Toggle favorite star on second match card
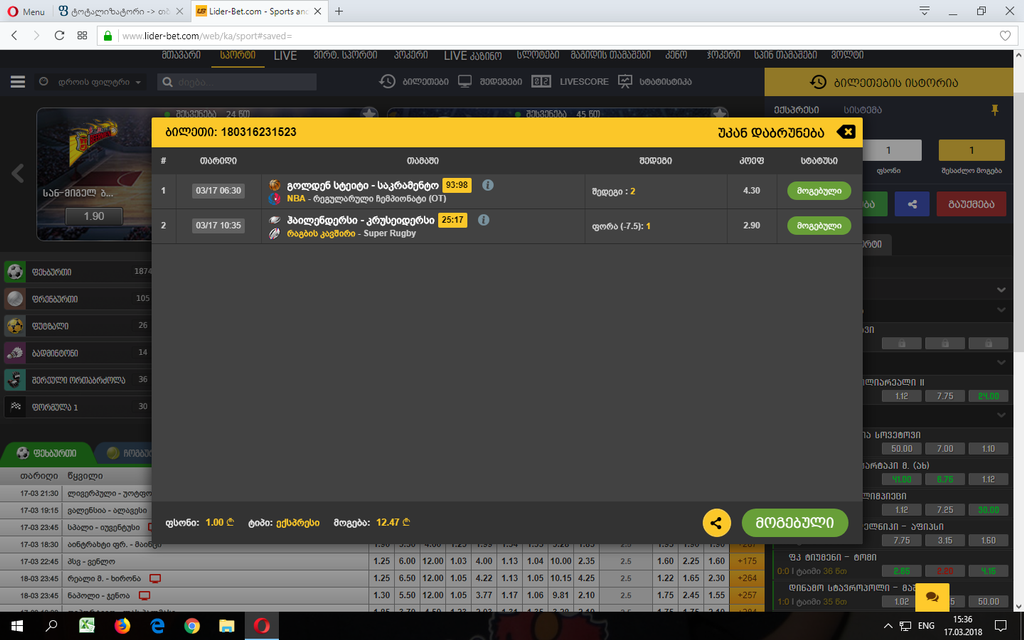Viewport: 1024px width, 640px height. point(720,114)
